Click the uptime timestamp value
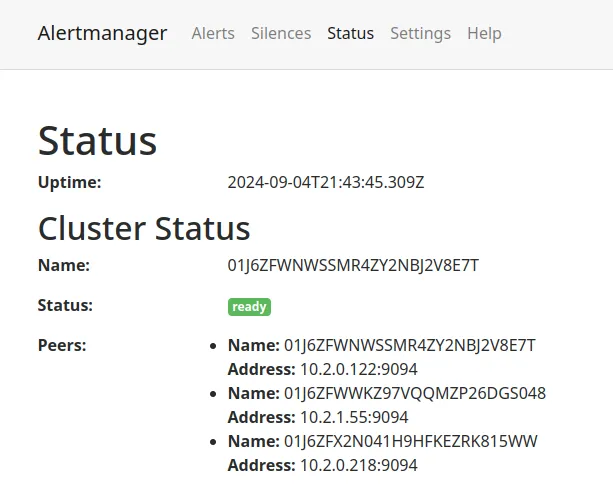 pyautogui.click(x=326, y=183)
